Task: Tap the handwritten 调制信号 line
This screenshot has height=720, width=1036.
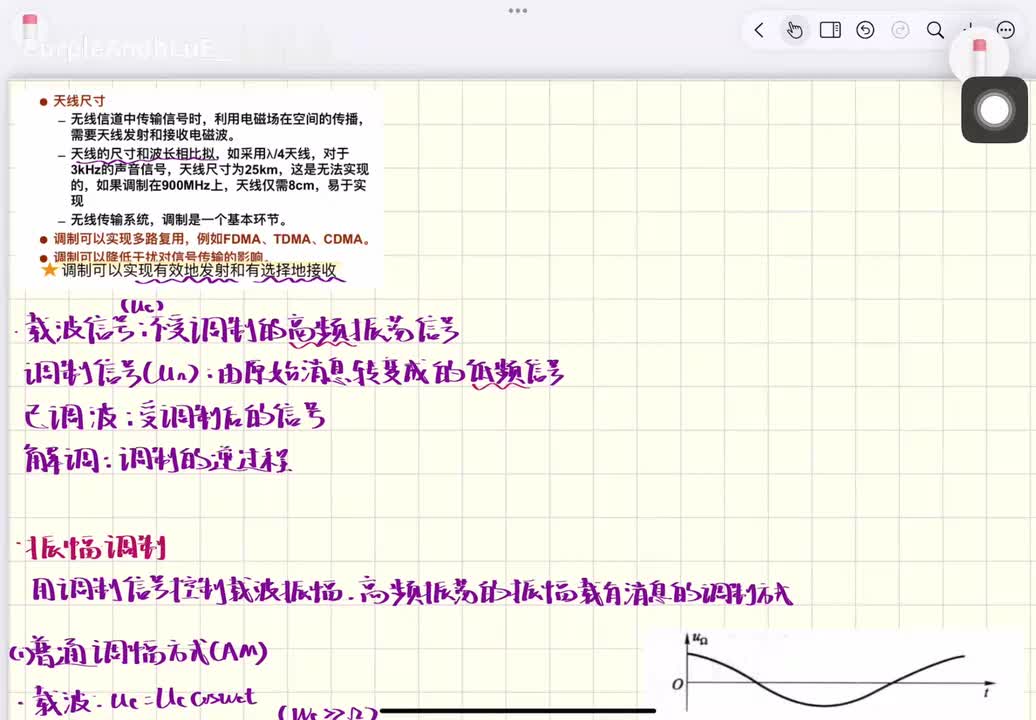Action: [x=294, y=375]
